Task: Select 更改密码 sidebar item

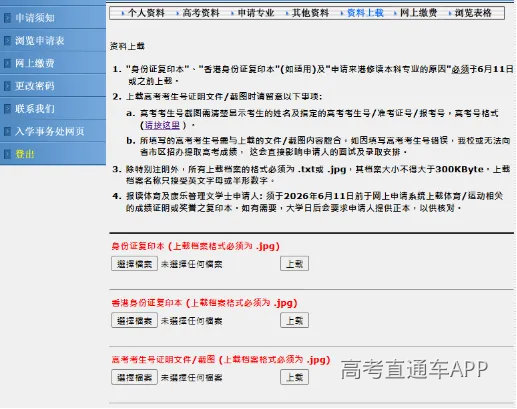Action: (x=35, y=86)
